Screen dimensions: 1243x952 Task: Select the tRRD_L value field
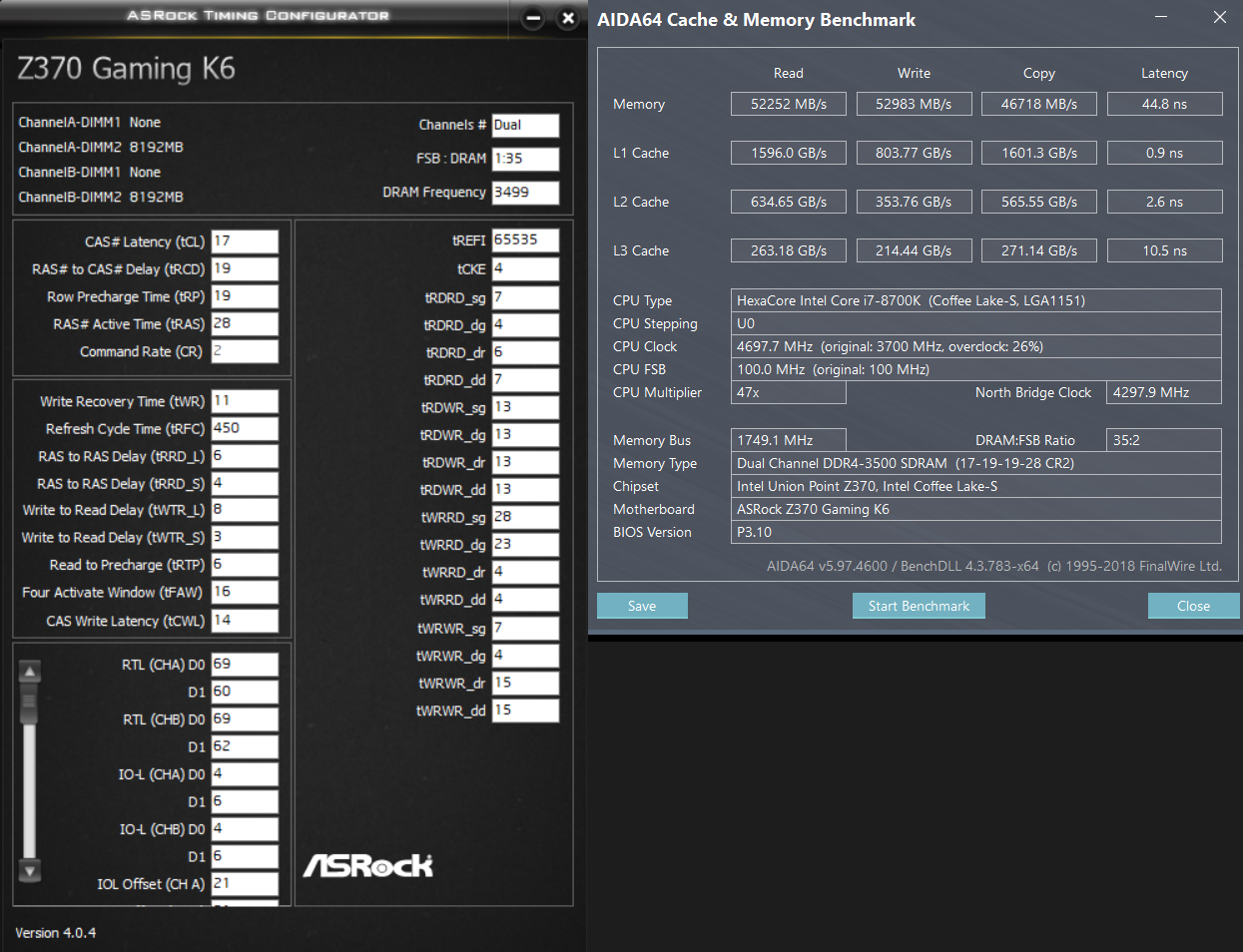245,456
